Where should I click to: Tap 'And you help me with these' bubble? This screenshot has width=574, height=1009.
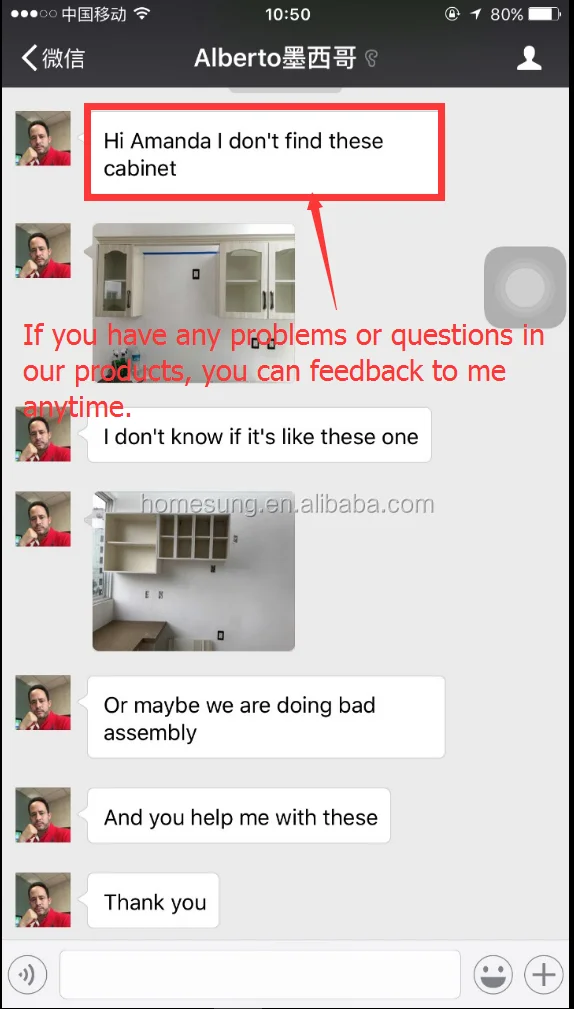[x=239, y=815]
